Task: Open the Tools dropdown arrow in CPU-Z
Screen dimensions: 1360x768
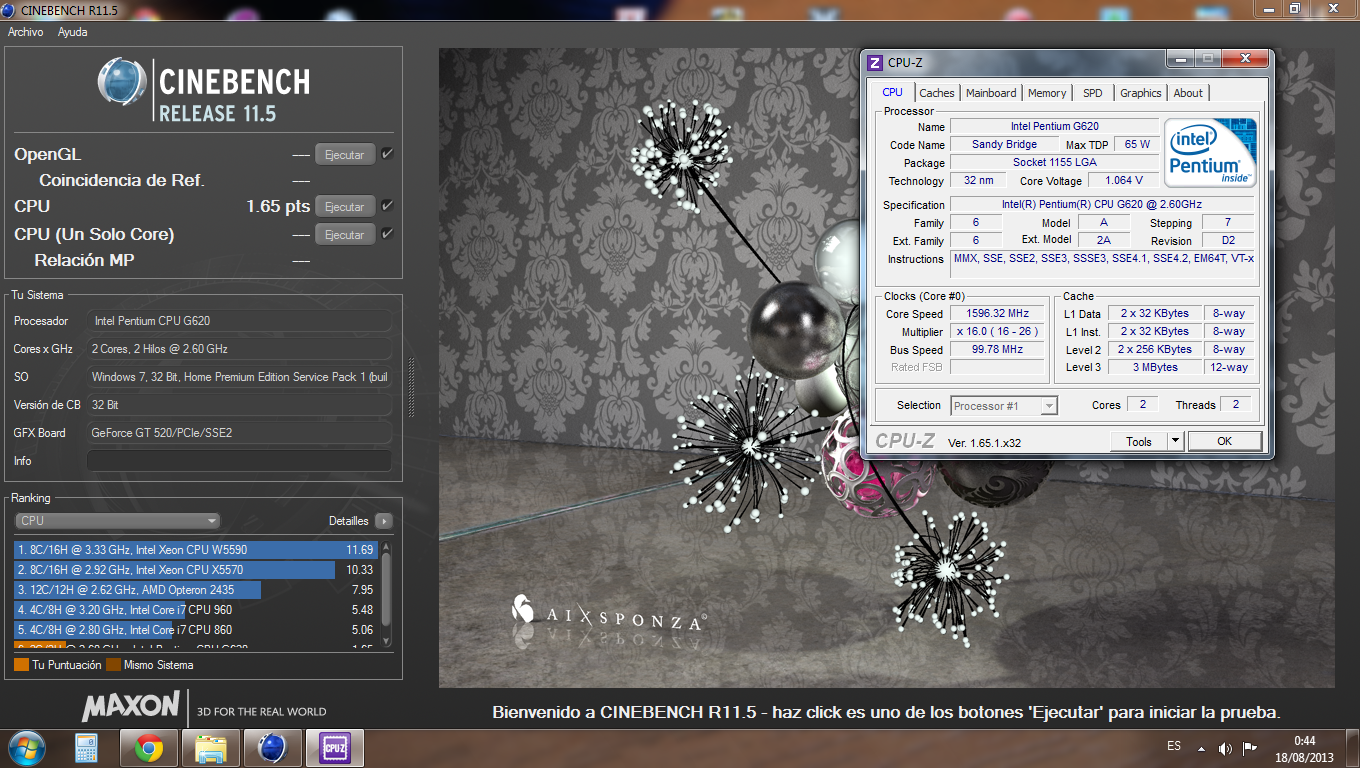Action: [x=1175, y=442]
